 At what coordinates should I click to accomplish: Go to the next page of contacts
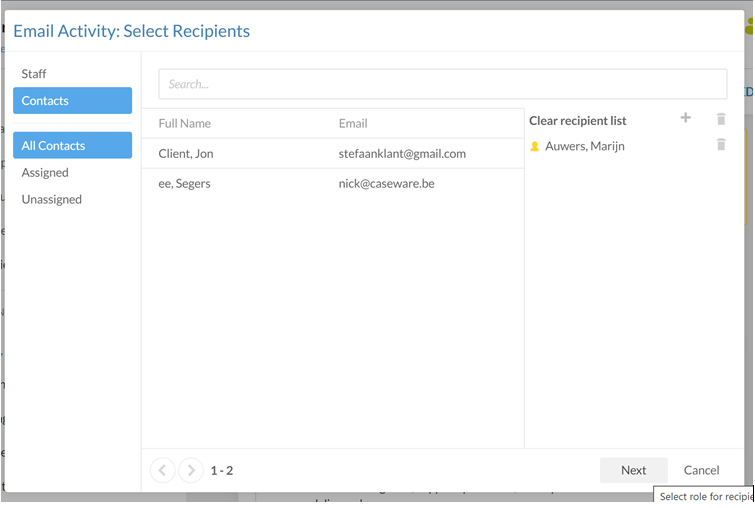[x=191, y=470]
